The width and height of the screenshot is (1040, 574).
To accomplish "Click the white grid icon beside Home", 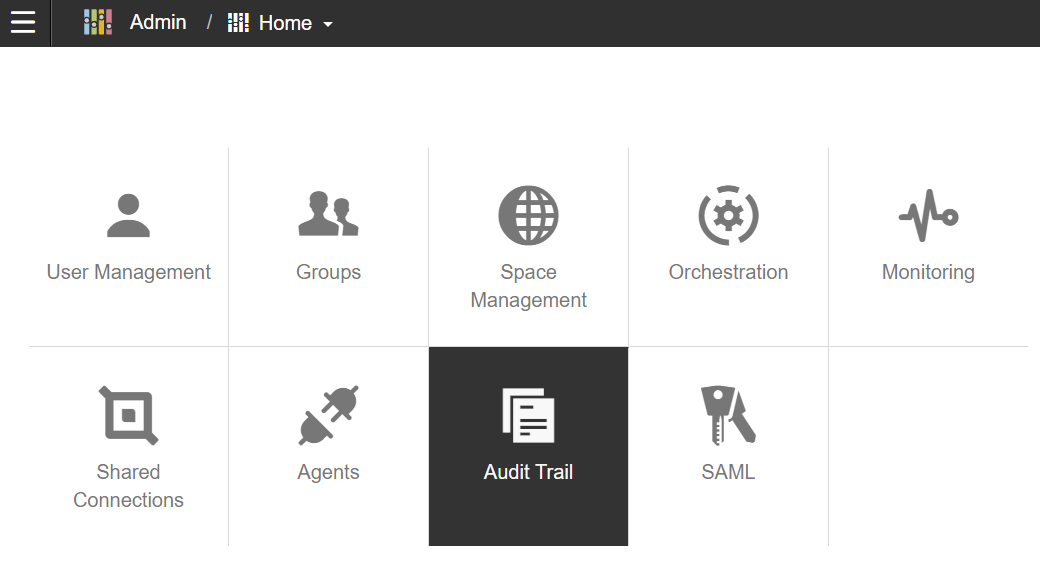I will coord(238,23).
